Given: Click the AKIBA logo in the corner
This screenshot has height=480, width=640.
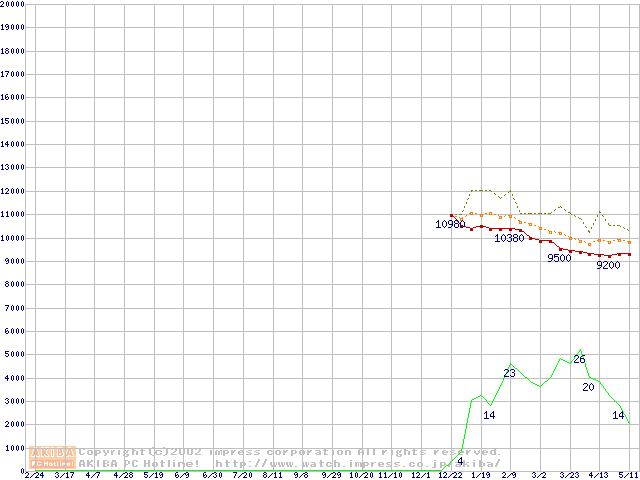Looking at the screenshot, I should 53,457.
